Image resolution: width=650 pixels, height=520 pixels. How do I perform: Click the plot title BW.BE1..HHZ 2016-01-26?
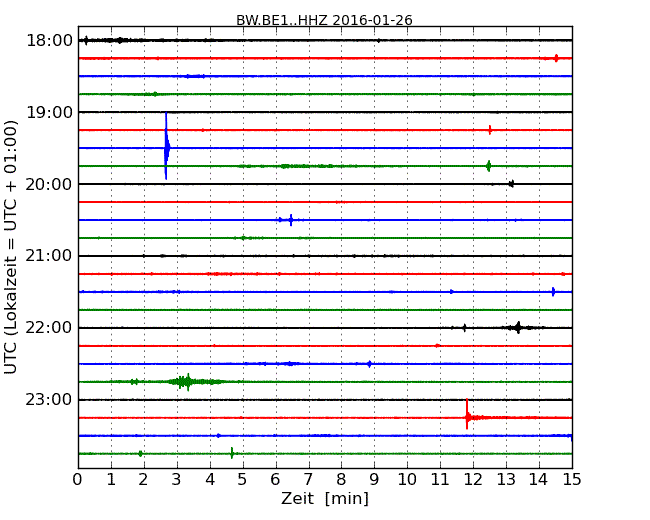[x=324, y=20]
